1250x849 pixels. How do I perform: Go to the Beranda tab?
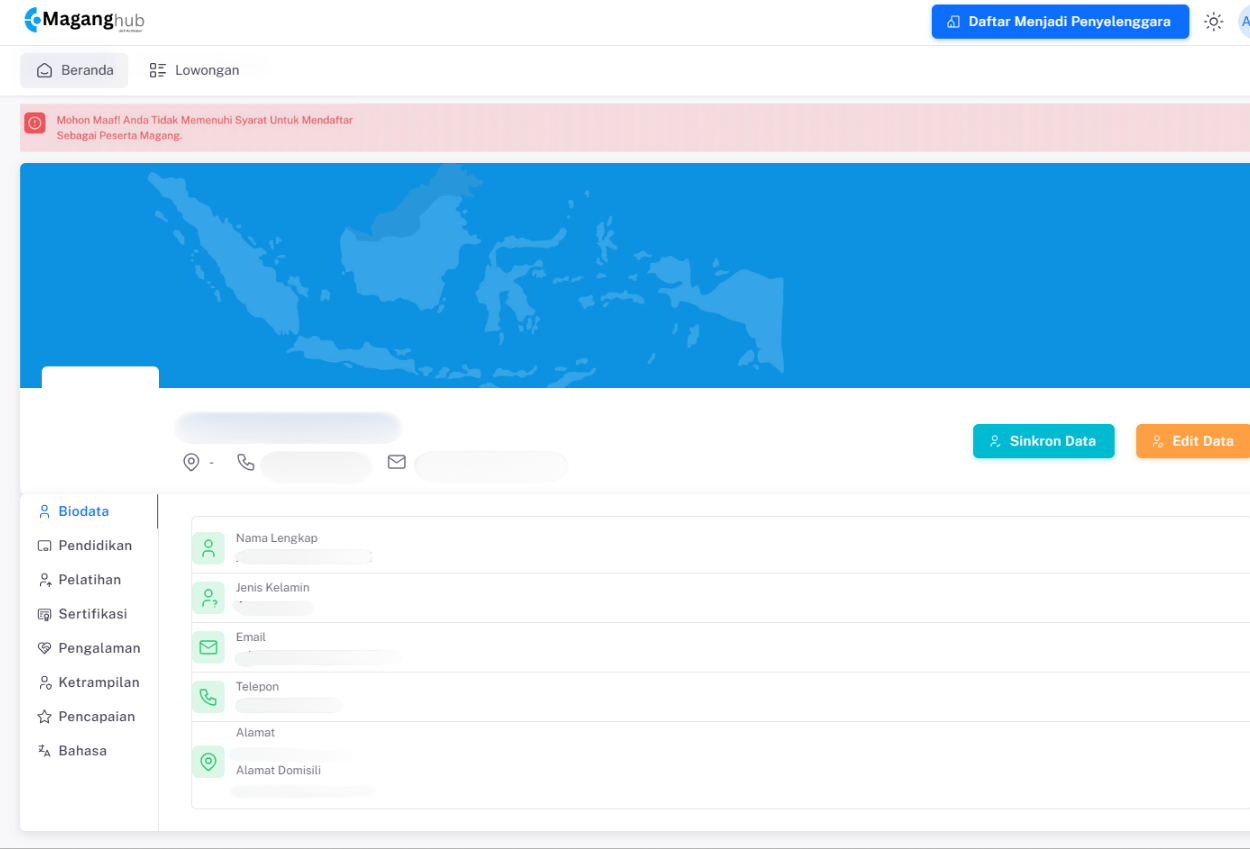pyautogui.click(x=74, y=71)
